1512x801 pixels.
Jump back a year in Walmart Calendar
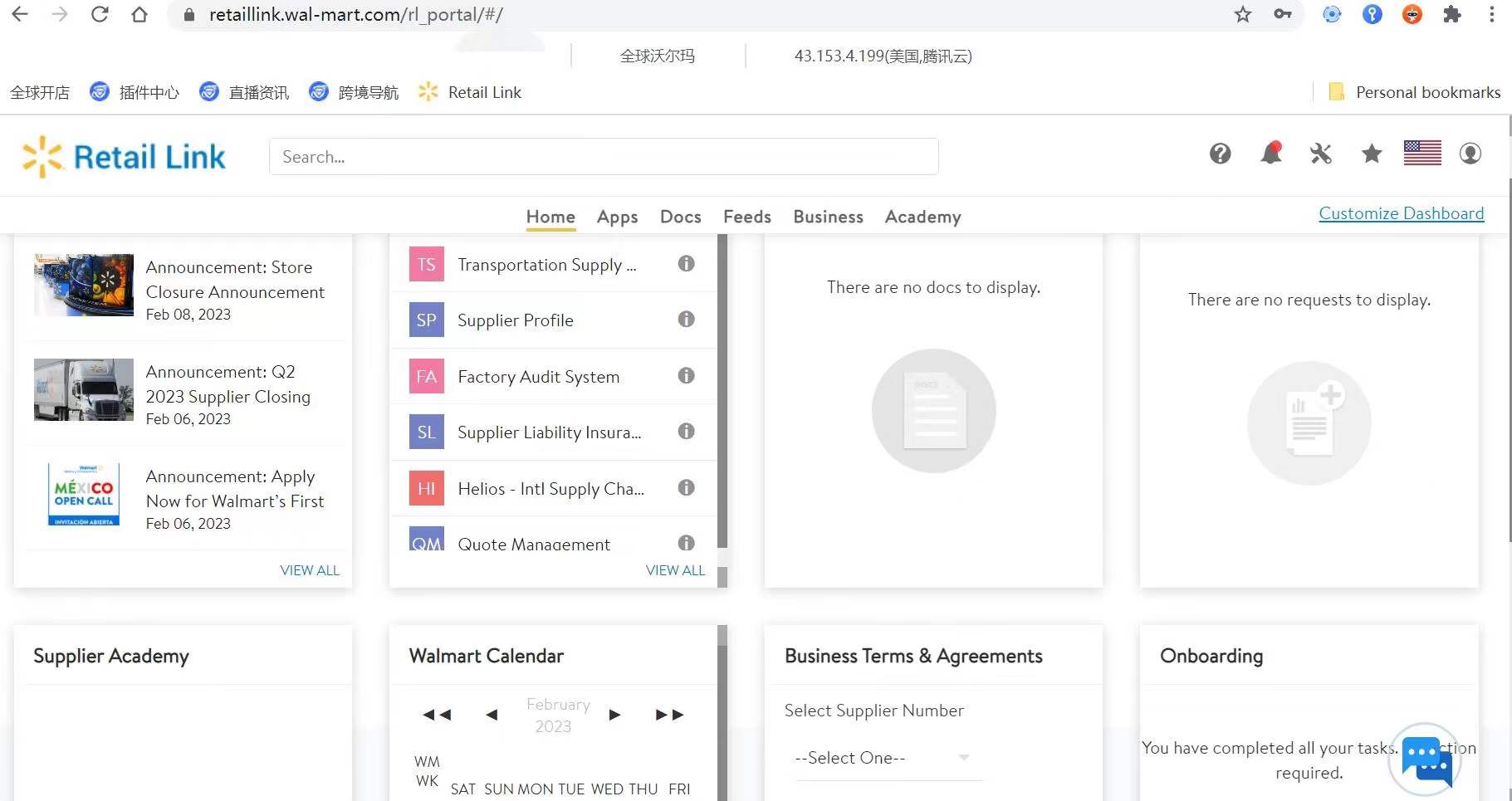pyautogui.click(x=437, y=715)
